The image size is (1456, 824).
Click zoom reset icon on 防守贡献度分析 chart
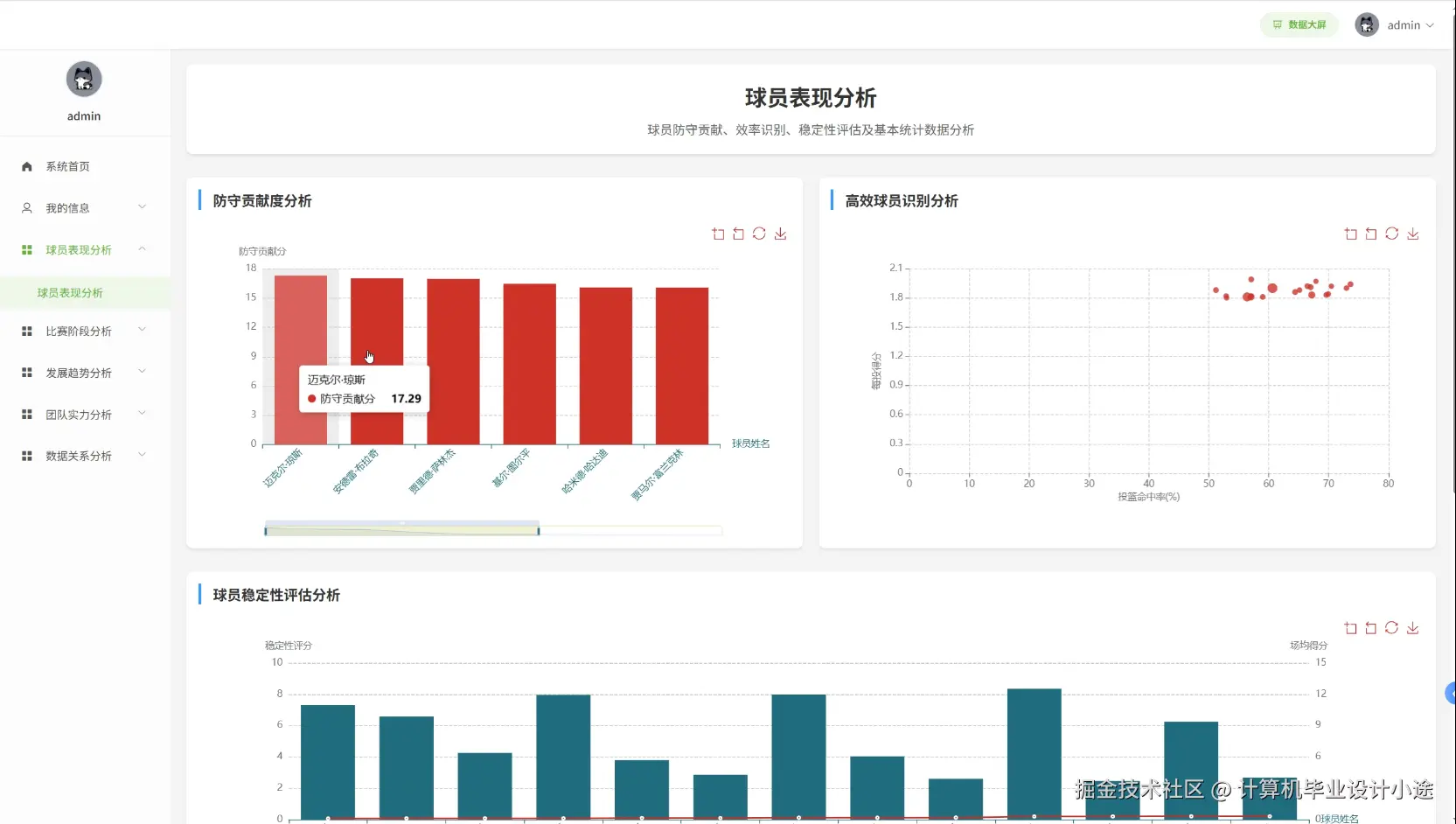738,234
